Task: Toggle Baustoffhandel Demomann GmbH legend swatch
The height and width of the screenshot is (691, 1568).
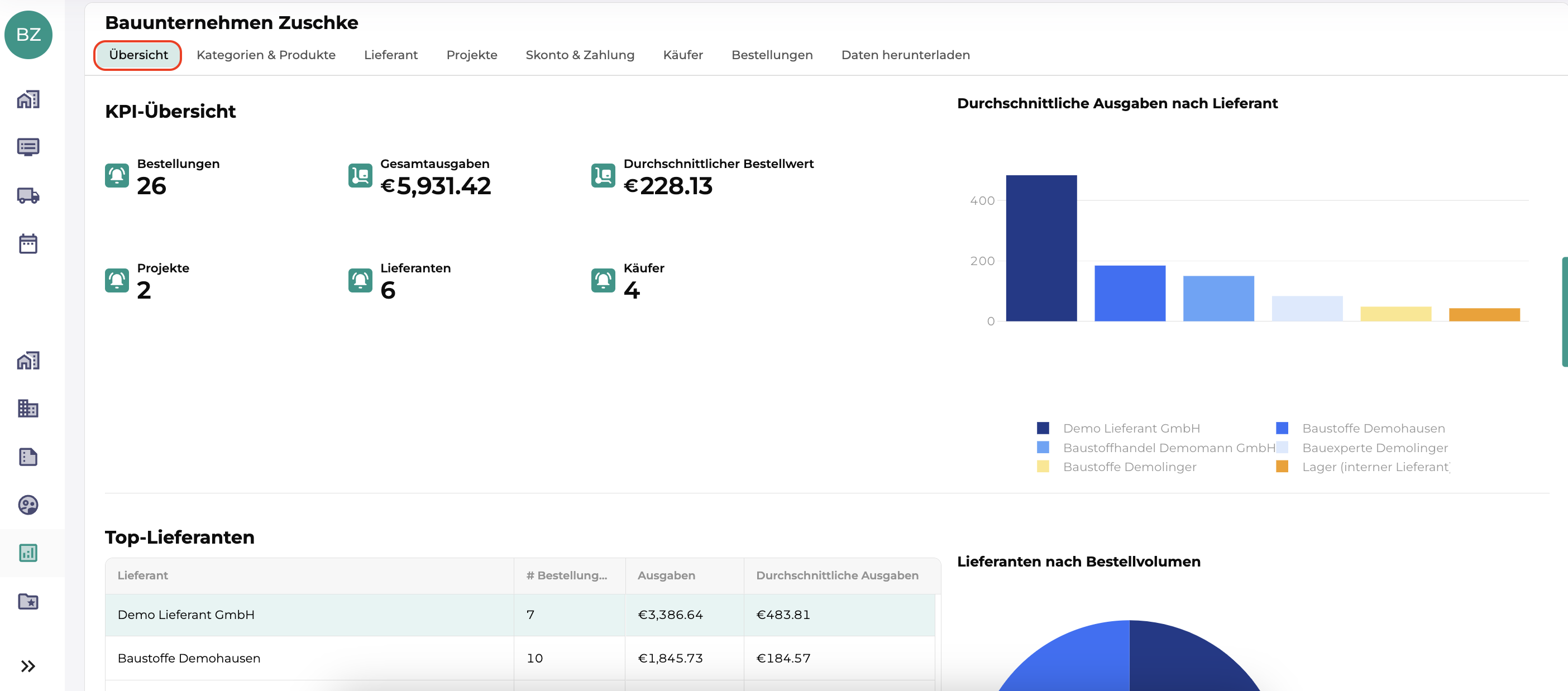Action: pyautogui.click(x=1043, y=448)
